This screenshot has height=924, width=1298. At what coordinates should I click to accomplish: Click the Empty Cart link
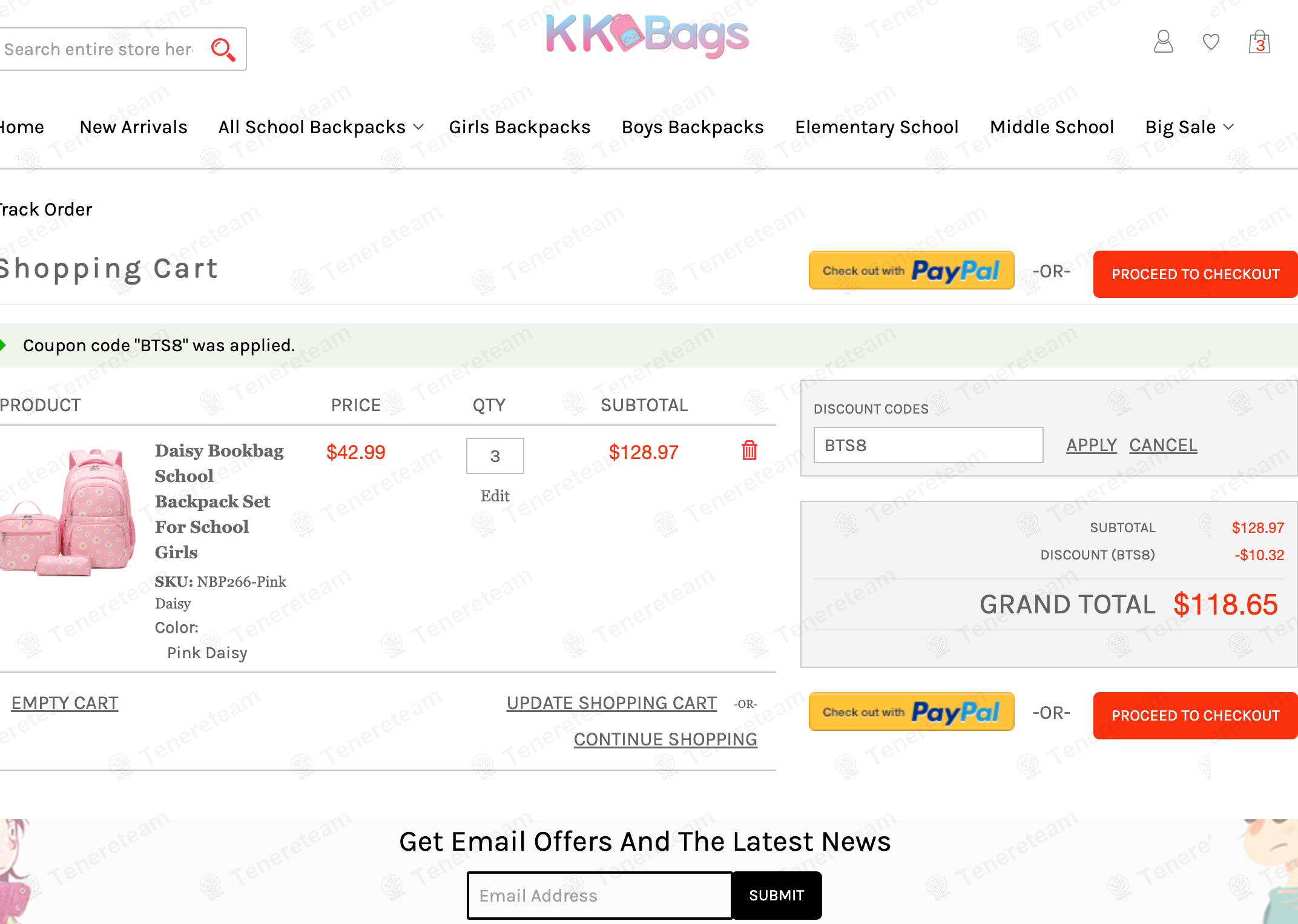point(65,703)
